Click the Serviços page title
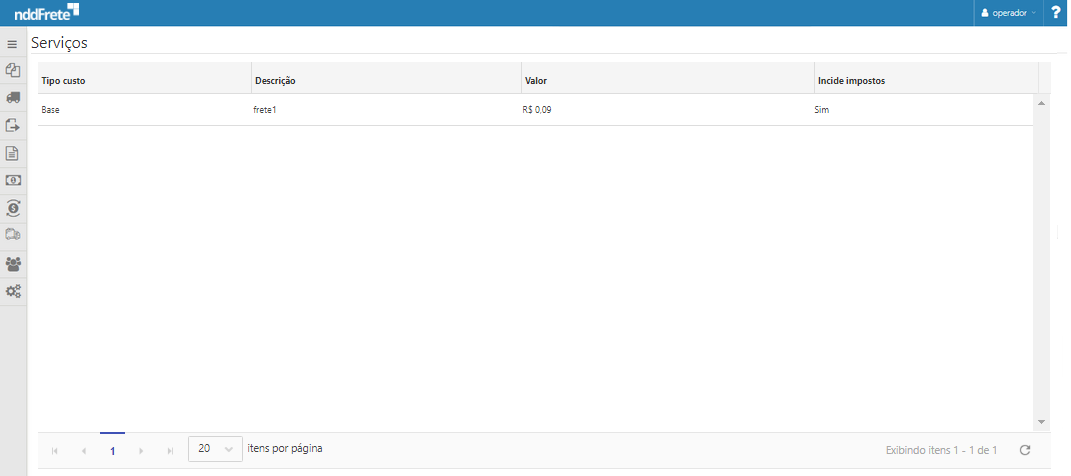Image resolution: width=1071 pixels, height=476 pixels. coord(59,42)
